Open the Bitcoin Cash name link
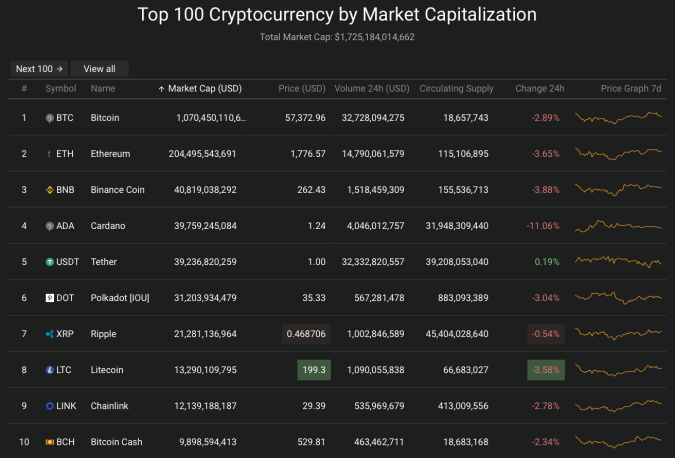Screen dimensions: 675x458 116,442
